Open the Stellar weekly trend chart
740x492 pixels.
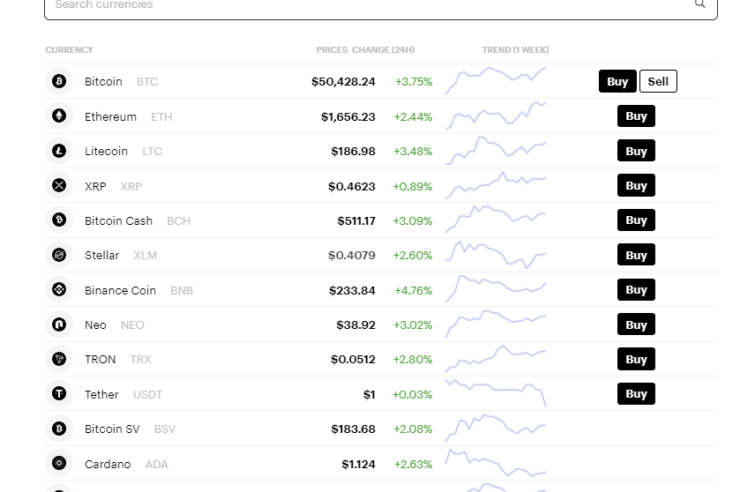(496, 255)
